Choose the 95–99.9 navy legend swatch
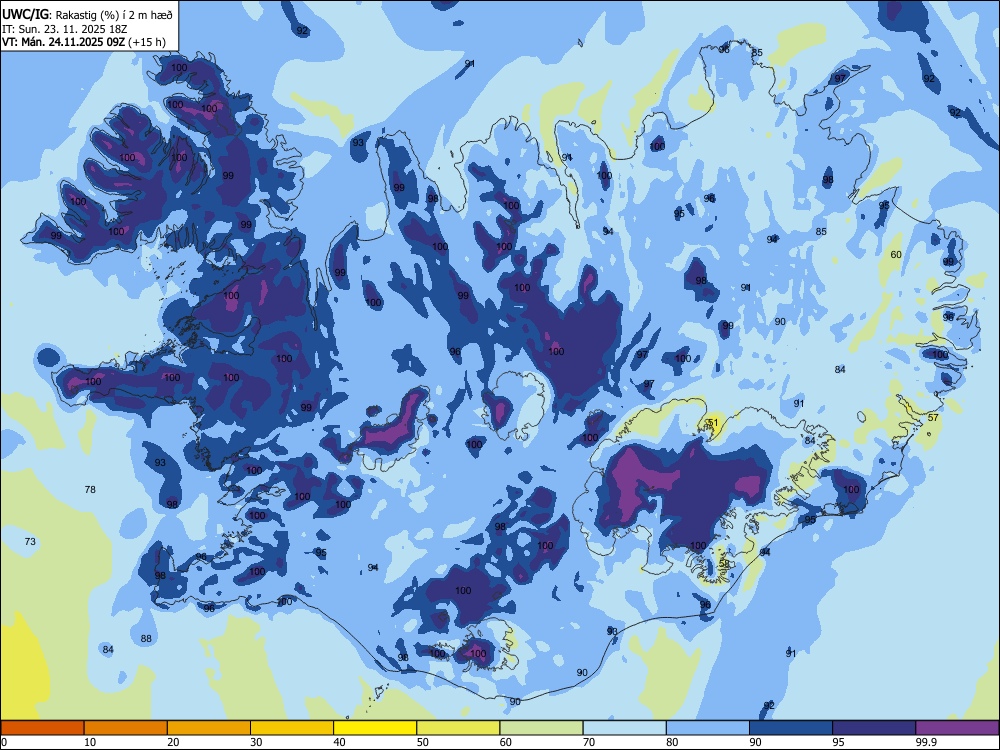The image size is (1000, 750). pyautogui.click(x=874, y=728)
